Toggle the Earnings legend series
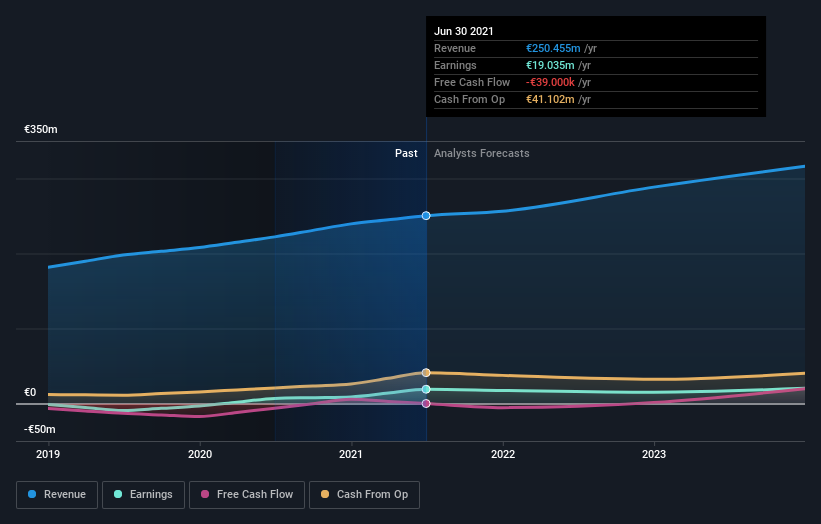 coord(143,495)
